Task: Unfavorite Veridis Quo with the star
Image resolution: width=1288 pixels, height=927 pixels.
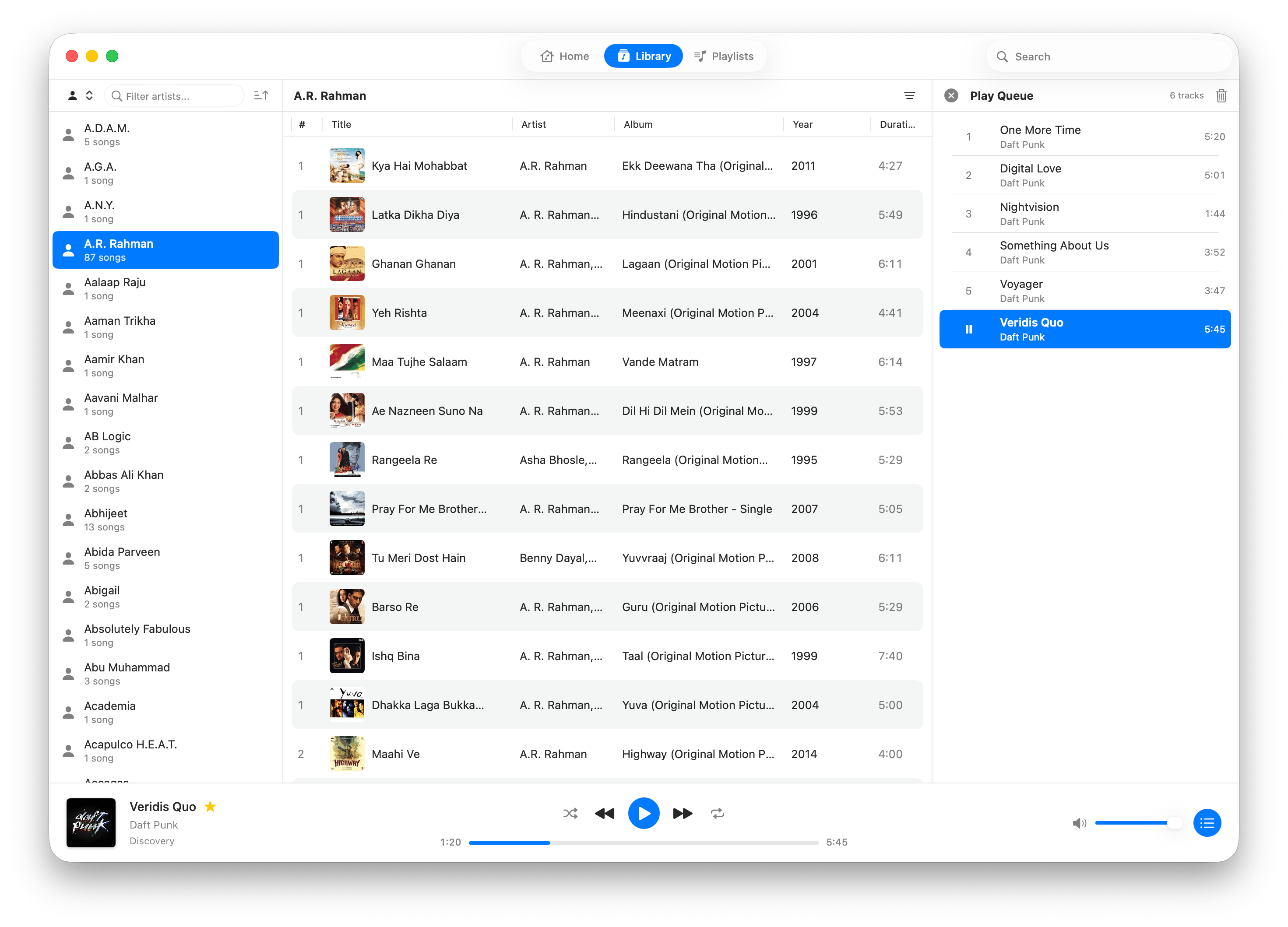Action: (210, 807)
